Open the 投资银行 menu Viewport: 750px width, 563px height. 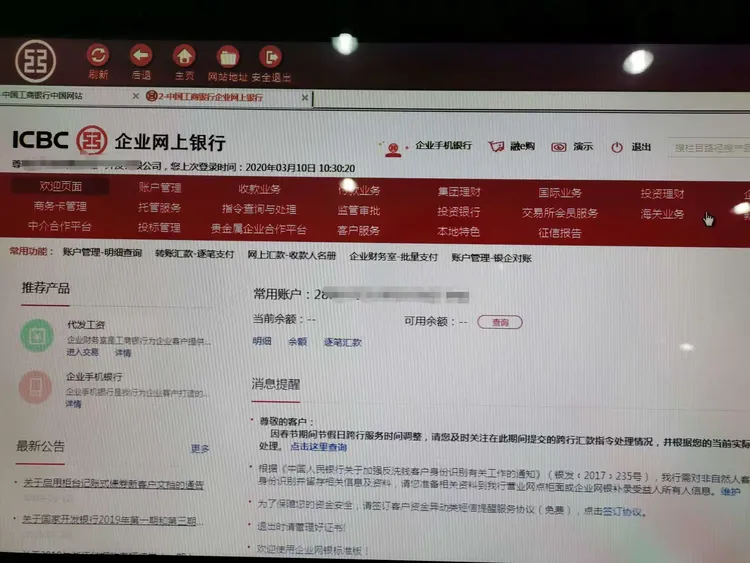[x=458, y=211]
